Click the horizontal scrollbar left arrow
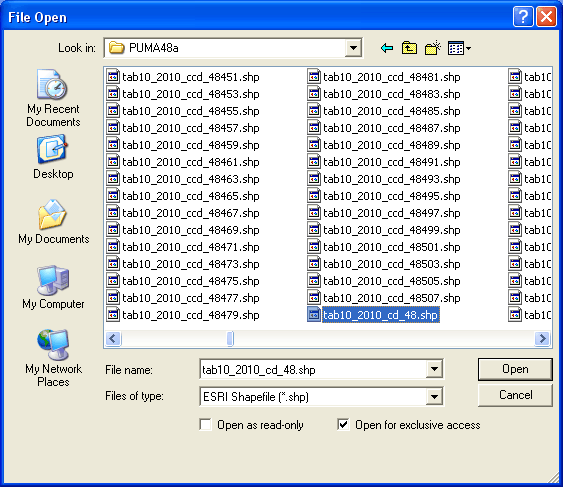Image resolution: width=563 pixels, height=487 pixels. pos(113,338)
